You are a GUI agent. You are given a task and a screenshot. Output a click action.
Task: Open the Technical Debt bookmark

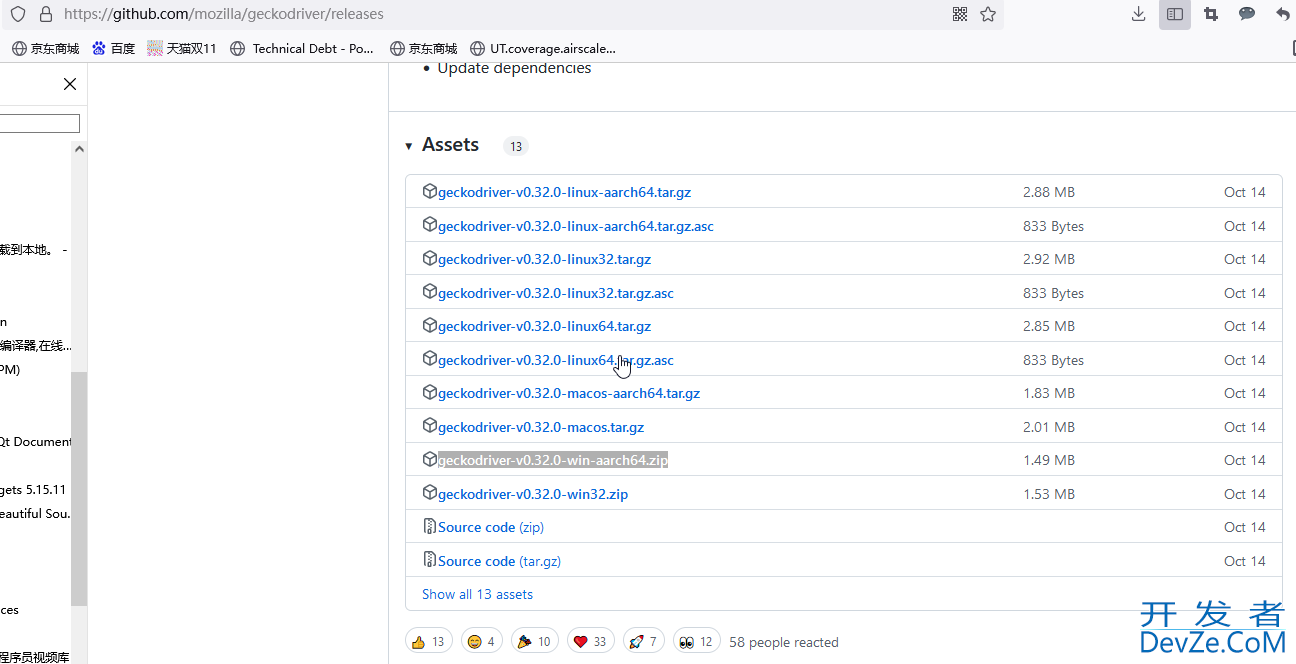[302, 48]
